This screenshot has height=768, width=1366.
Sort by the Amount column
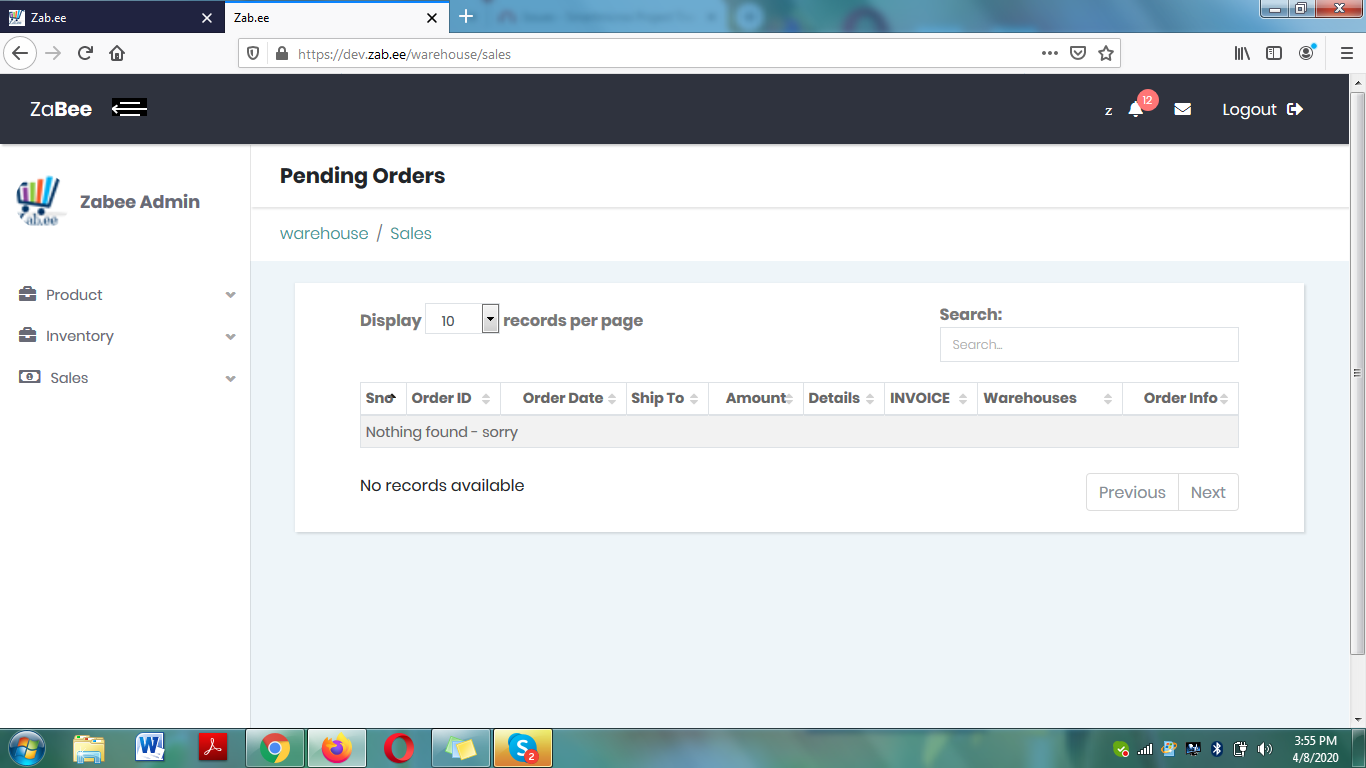(x=756, y=398)
